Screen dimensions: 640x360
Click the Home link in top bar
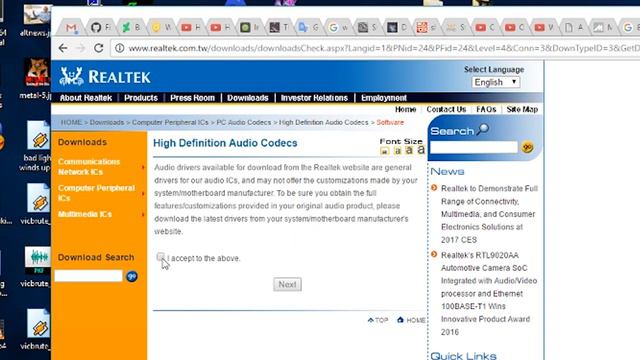(405, 109)
